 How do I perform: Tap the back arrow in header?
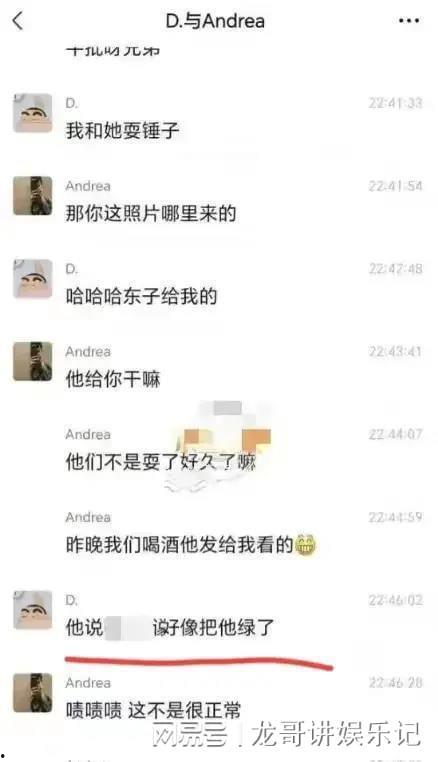click(18, 20)
